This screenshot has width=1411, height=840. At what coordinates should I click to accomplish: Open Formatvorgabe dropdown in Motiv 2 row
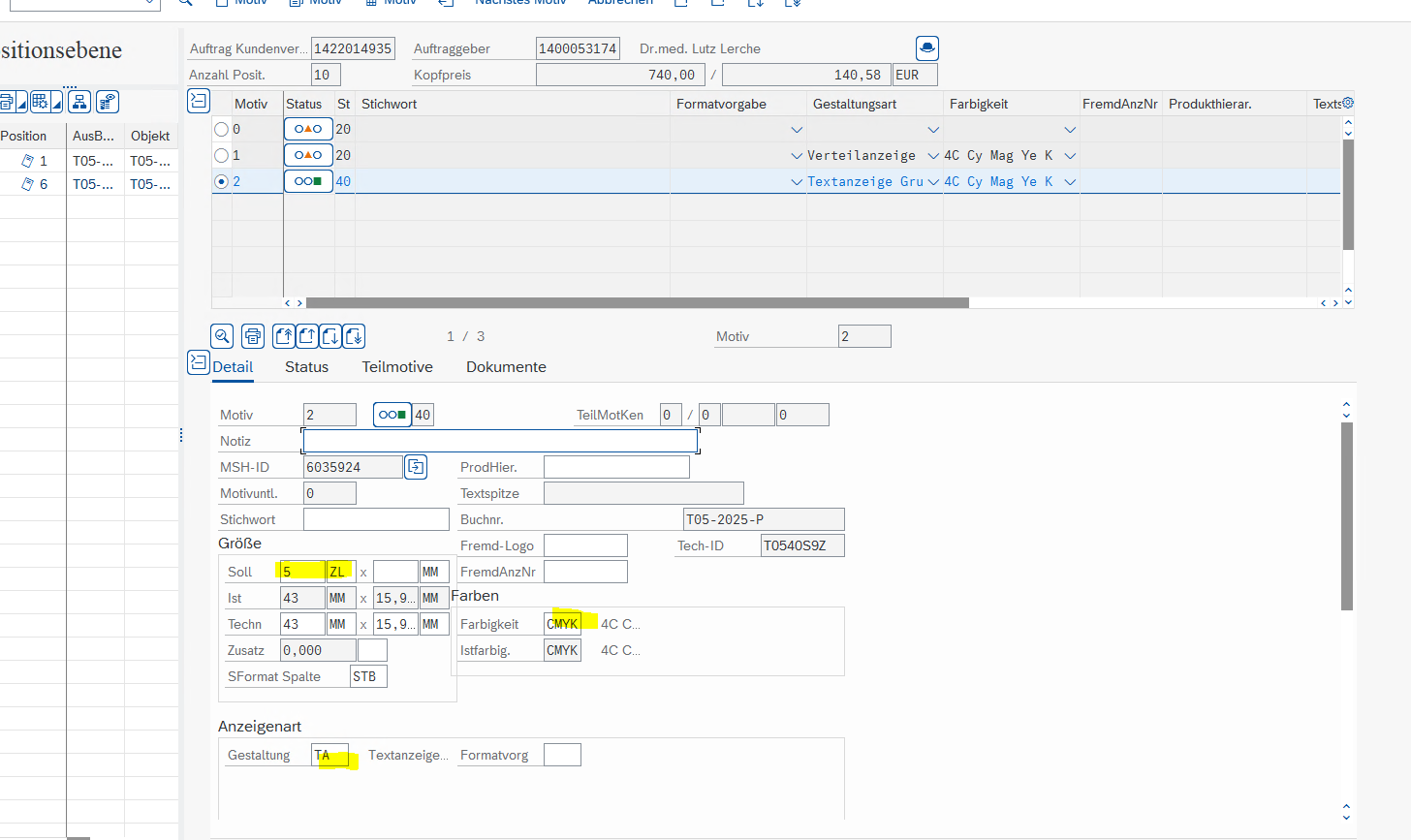point(797,182)
